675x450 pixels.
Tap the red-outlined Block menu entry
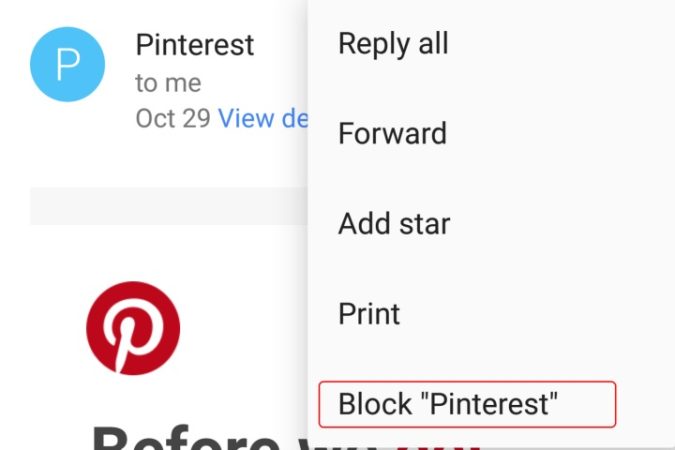[467, 404]
